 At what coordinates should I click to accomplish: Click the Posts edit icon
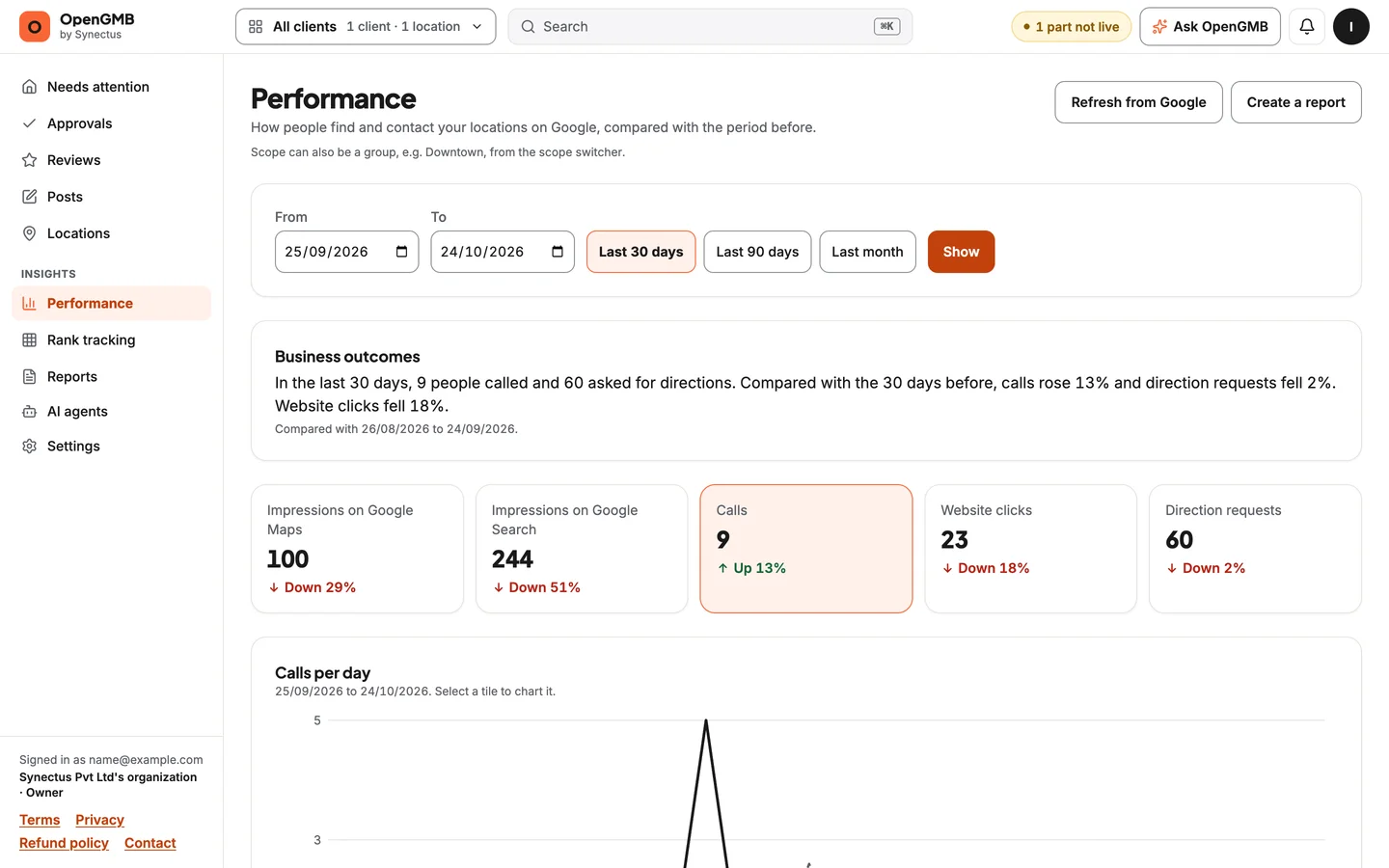(30, 197)
